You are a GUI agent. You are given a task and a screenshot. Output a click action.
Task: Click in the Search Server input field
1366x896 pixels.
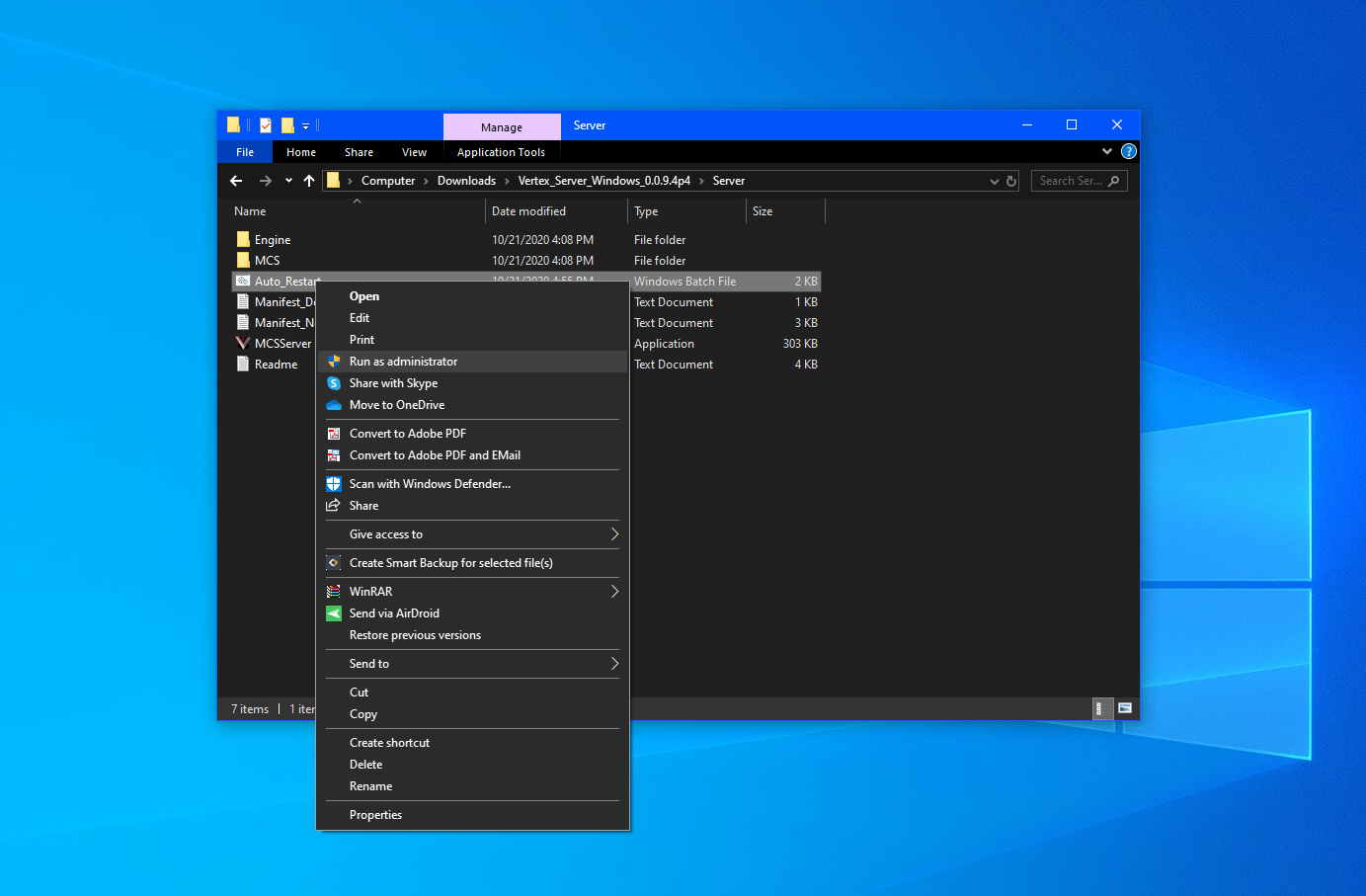[x=1070, y=182]
